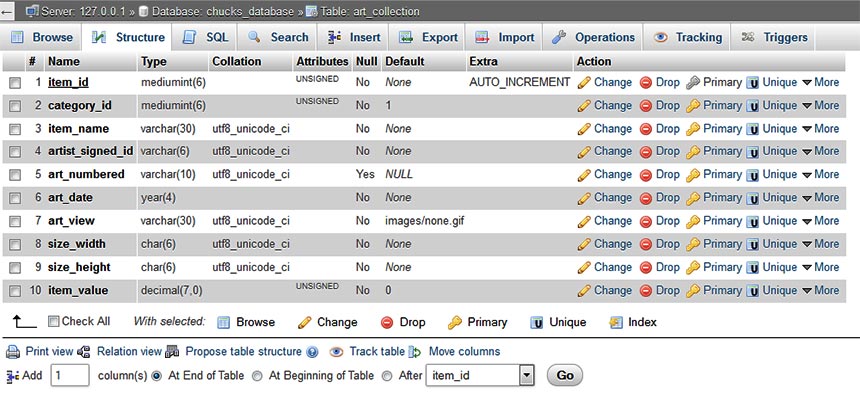Tick the checkbox for item_name row
Viewport: 860px width, 394px height.
15,129
